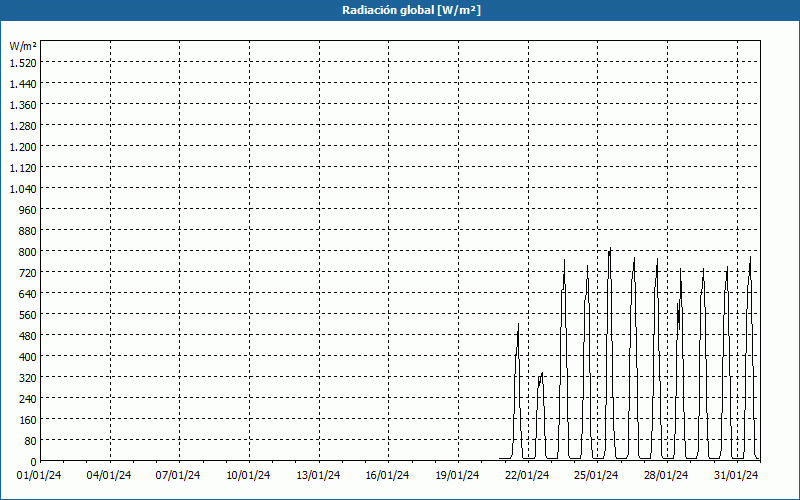800x500 pixels.
Task: Click the 19/01/24 date label
Action: pyautogui.click(x=458, y=476)
